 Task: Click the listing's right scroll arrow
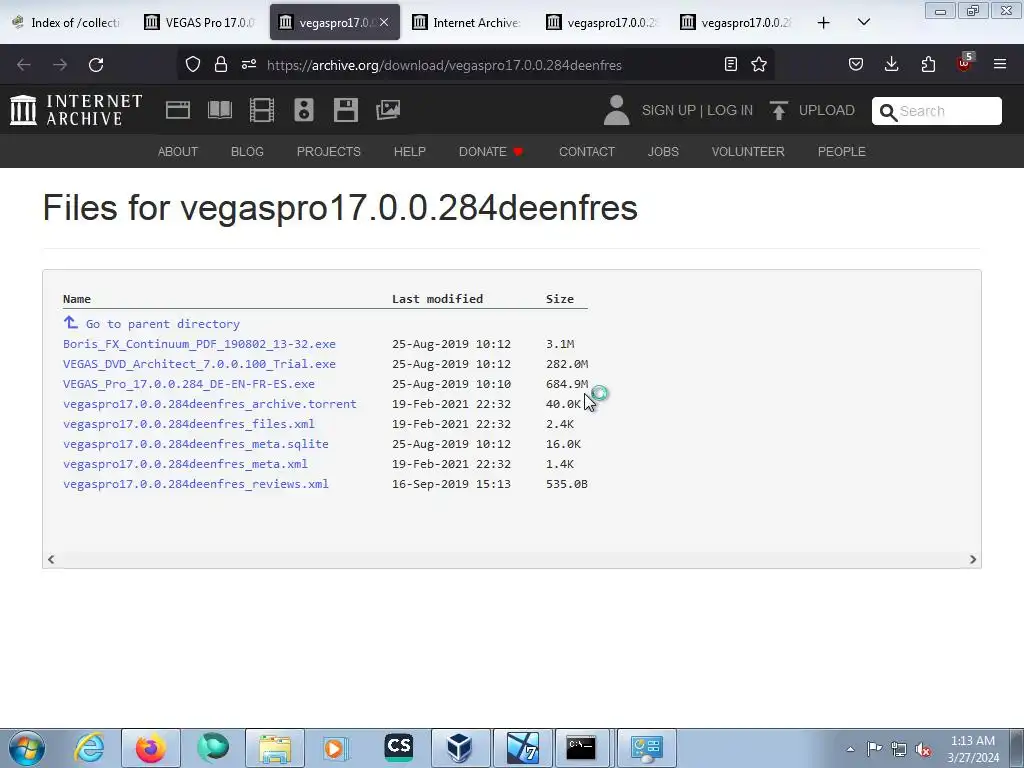(972, 560)
